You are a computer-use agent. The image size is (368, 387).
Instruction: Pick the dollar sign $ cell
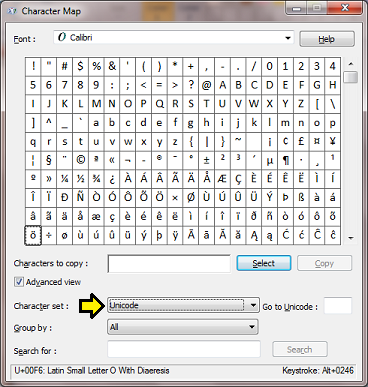[x=80, y=66]
